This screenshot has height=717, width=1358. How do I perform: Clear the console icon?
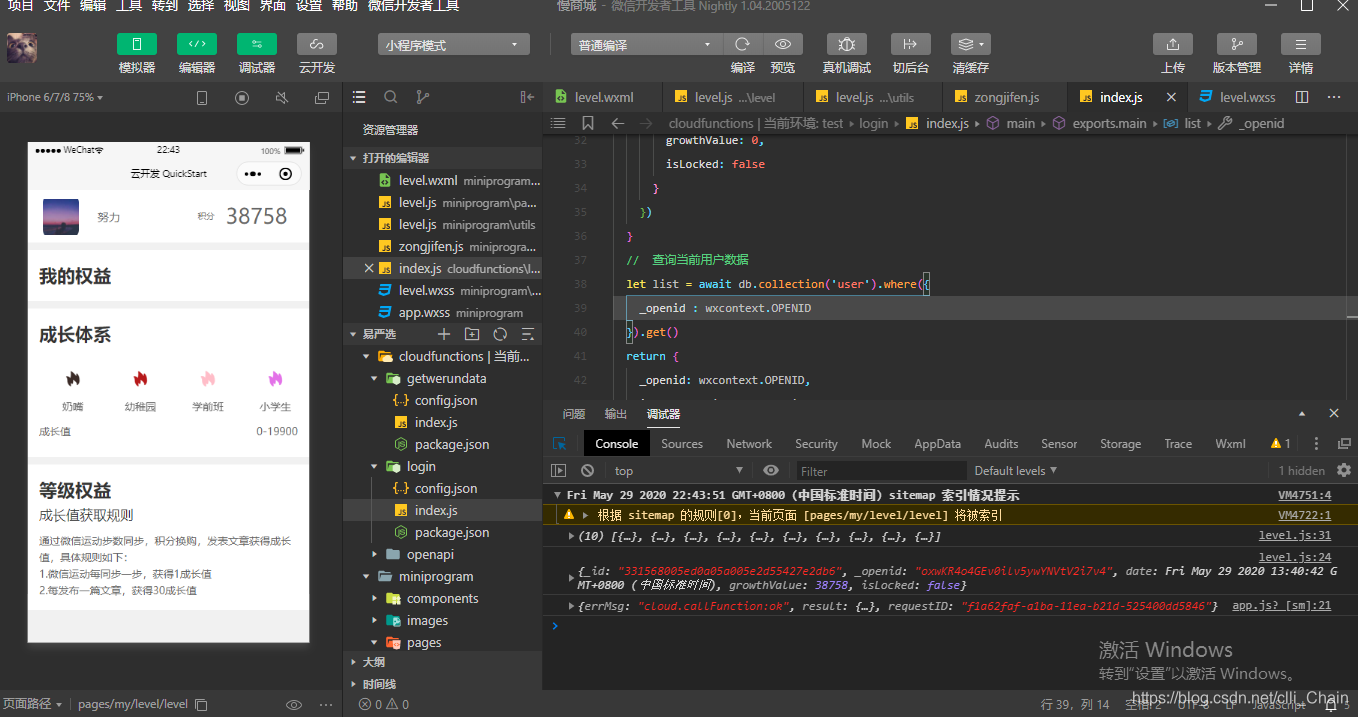(x=587, y=470)
